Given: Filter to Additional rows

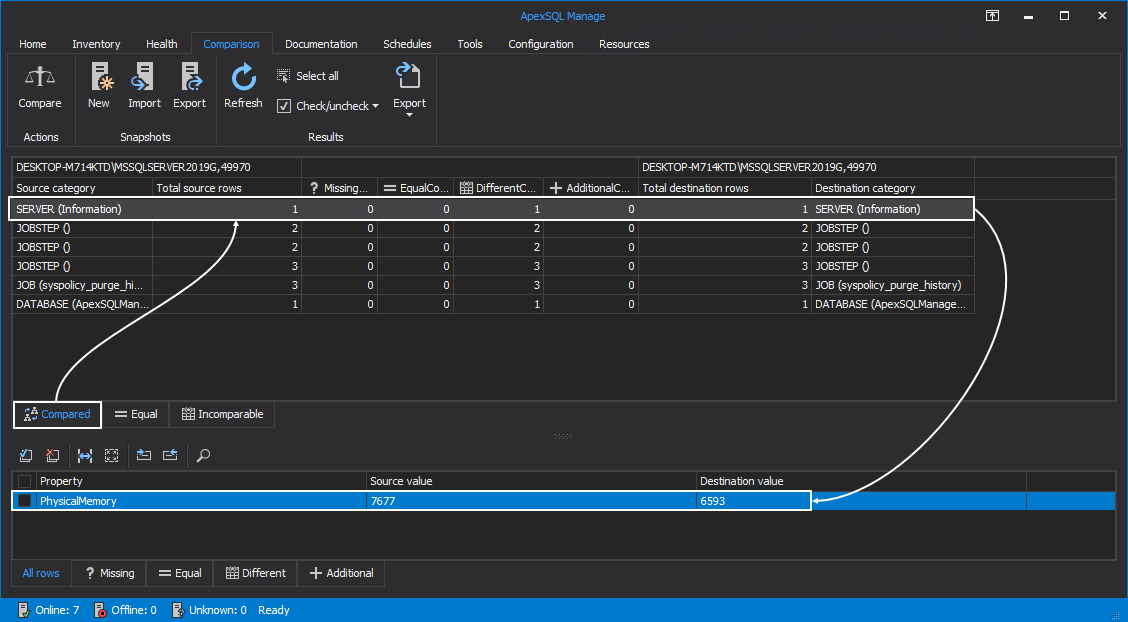Looking at the screenshot, I should pos(341,573).
